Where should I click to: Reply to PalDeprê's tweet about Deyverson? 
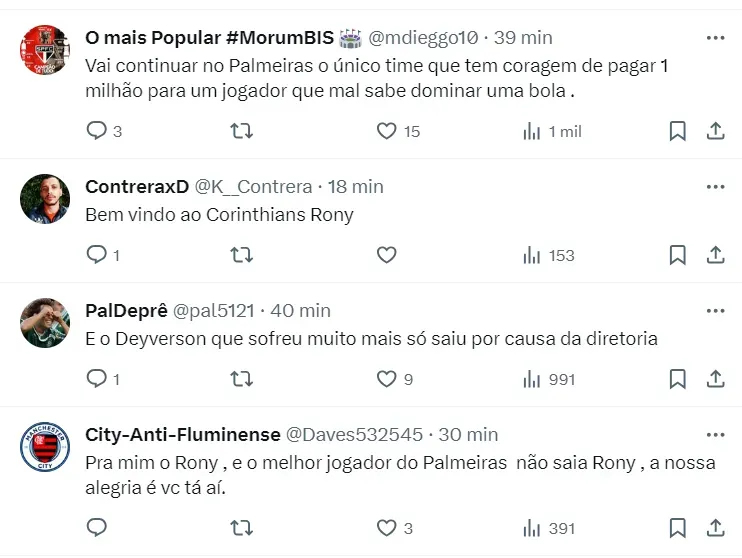point(97,379)
